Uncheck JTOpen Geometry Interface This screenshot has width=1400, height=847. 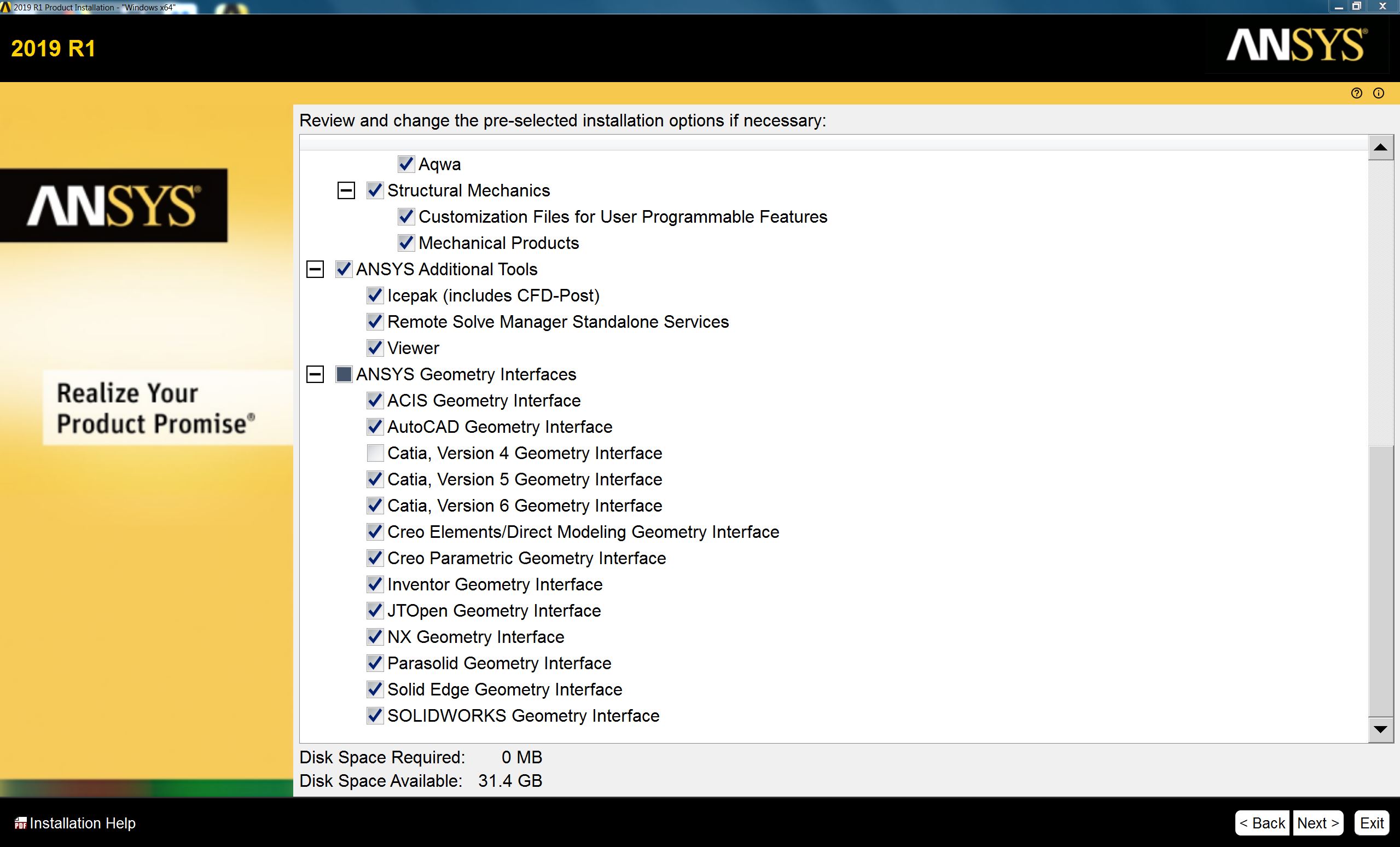point(374,610)
